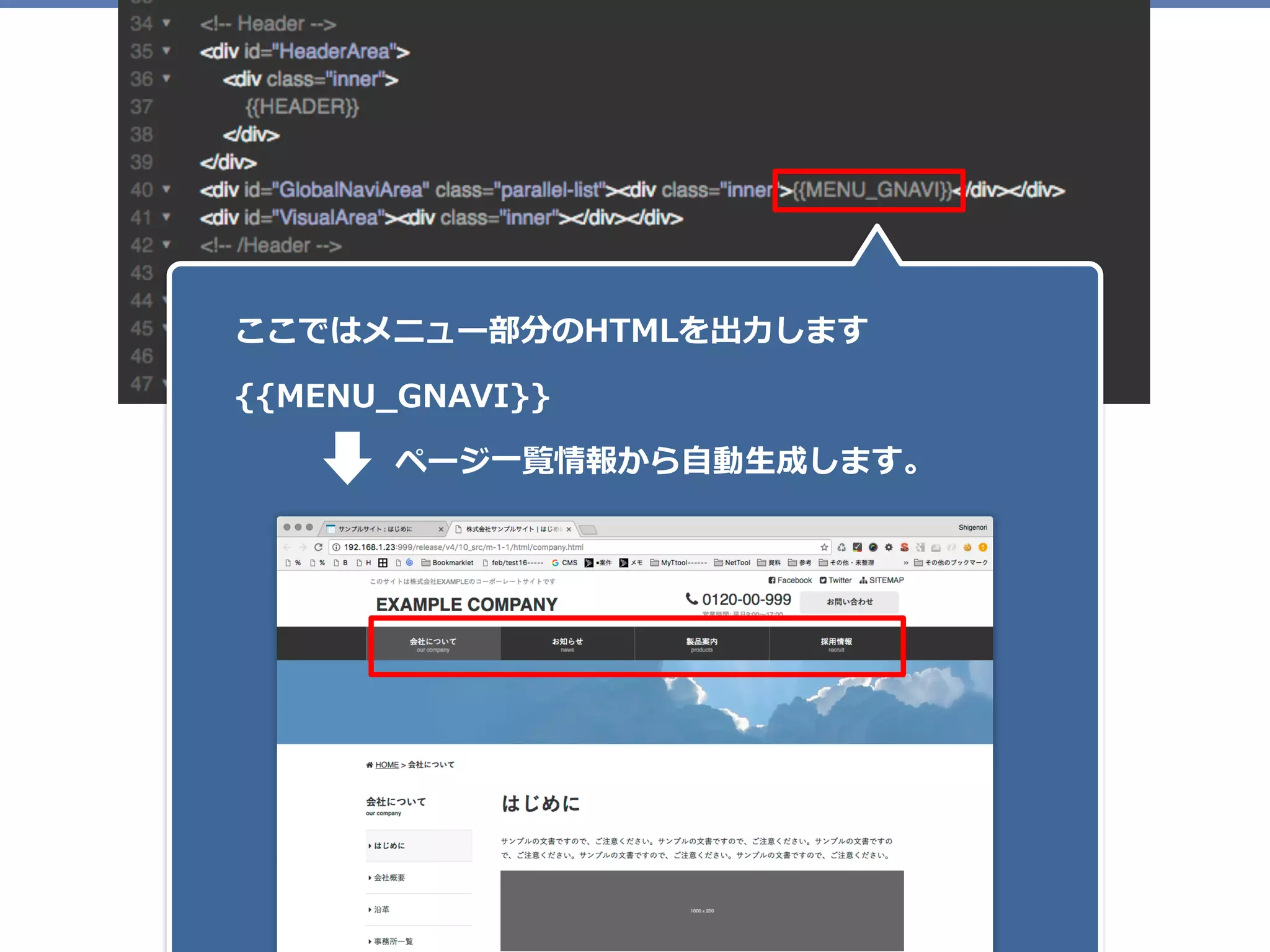Select 事務所一覧 in the sidebar
1270x952 pixels.
pyautogui.click(x=419, y=941)
